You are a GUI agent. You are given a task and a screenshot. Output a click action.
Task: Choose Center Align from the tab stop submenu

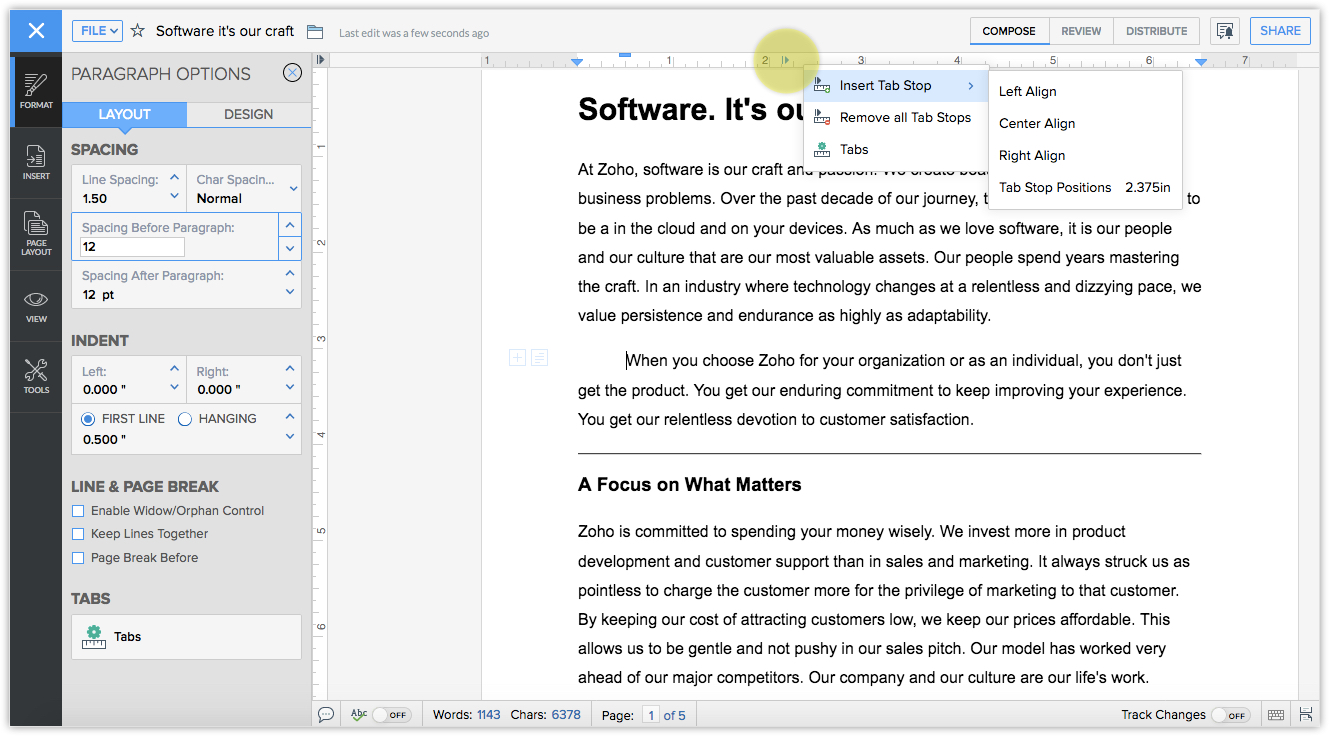click(1037, 123)
